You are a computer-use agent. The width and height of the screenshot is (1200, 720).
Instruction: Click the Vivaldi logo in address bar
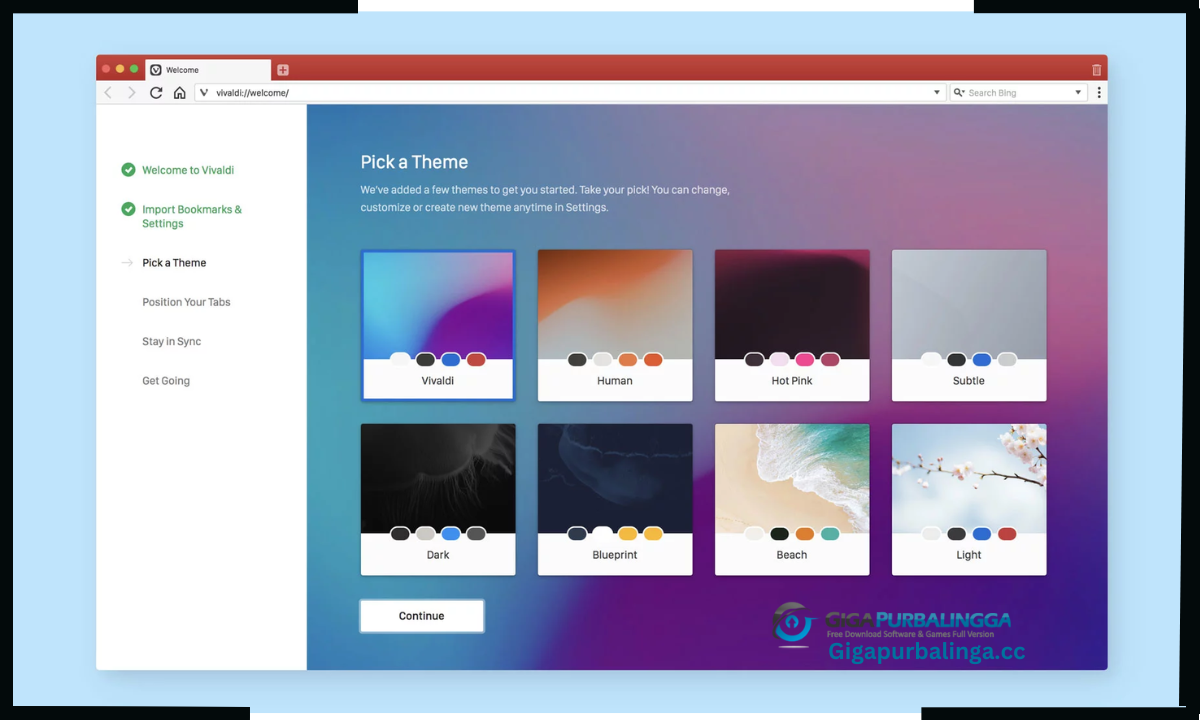point(204,93)
